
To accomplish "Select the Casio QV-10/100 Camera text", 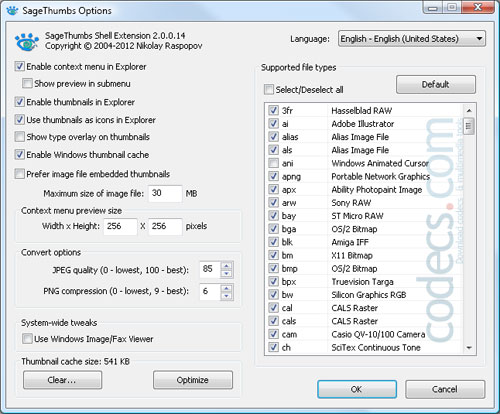I will [378, 334].
